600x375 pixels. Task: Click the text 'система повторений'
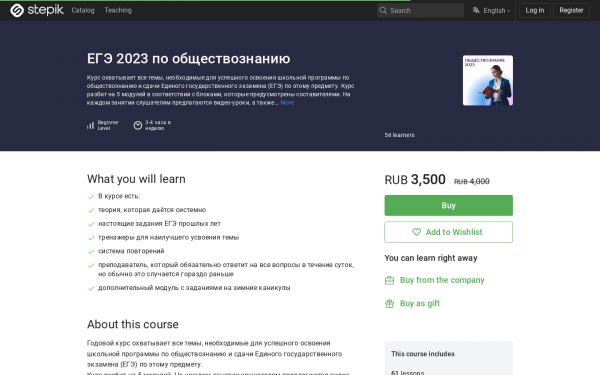[131, 251]
